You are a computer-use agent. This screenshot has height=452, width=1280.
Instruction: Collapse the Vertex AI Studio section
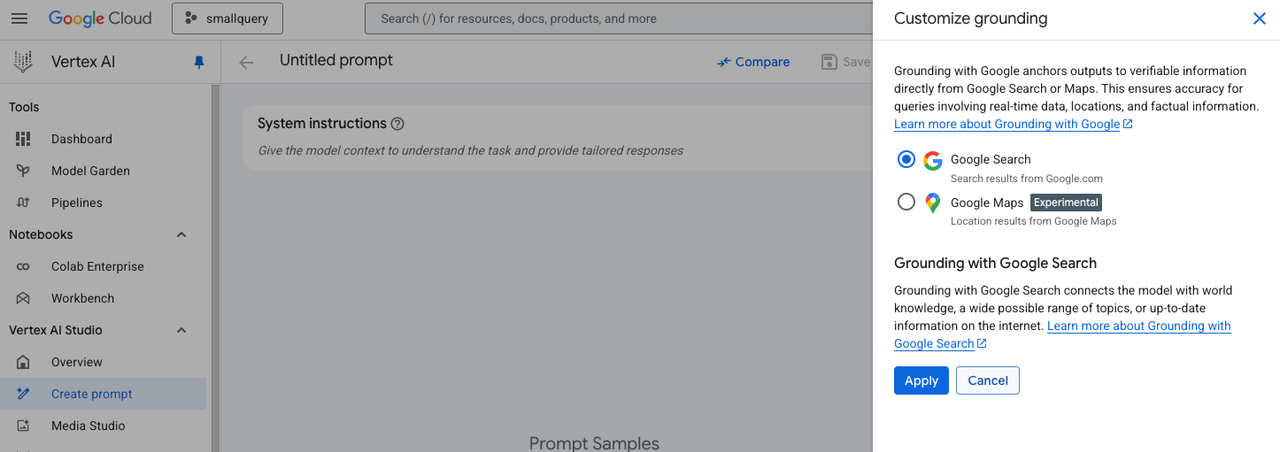181,330
